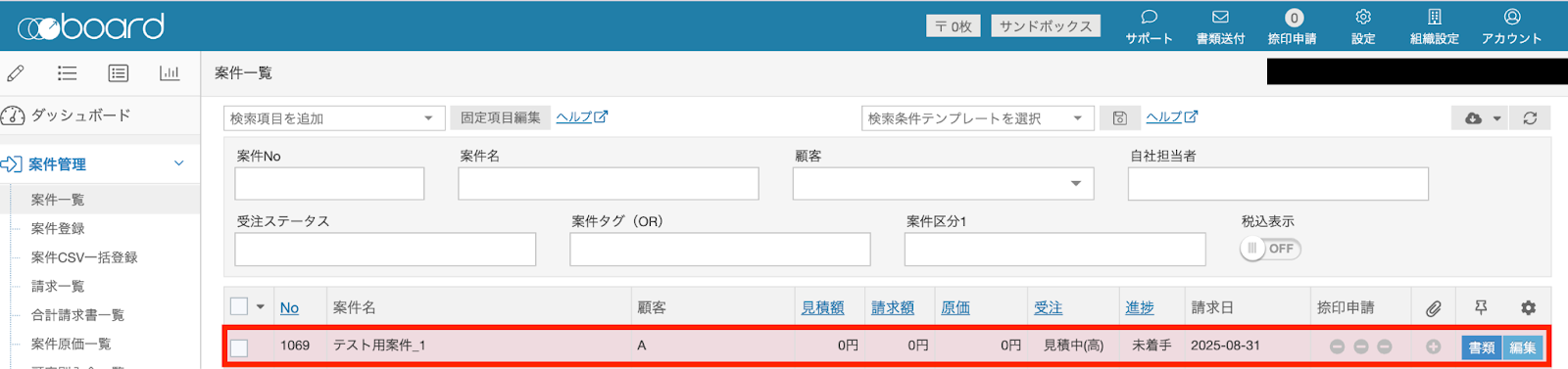Click the save search template icon
The image size is (1568, 369).
click(1119, 118)
